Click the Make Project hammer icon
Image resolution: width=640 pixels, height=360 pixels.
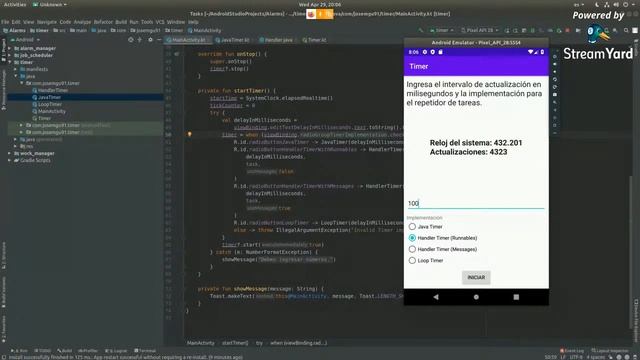(x=421, y=30)
